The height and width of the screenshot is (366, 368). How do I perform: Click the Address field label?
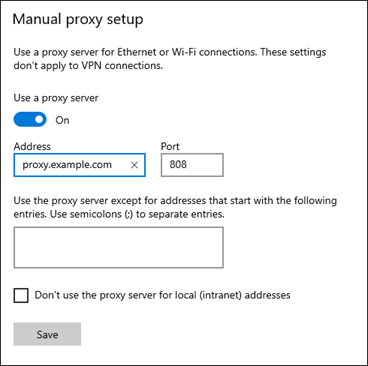32,146
